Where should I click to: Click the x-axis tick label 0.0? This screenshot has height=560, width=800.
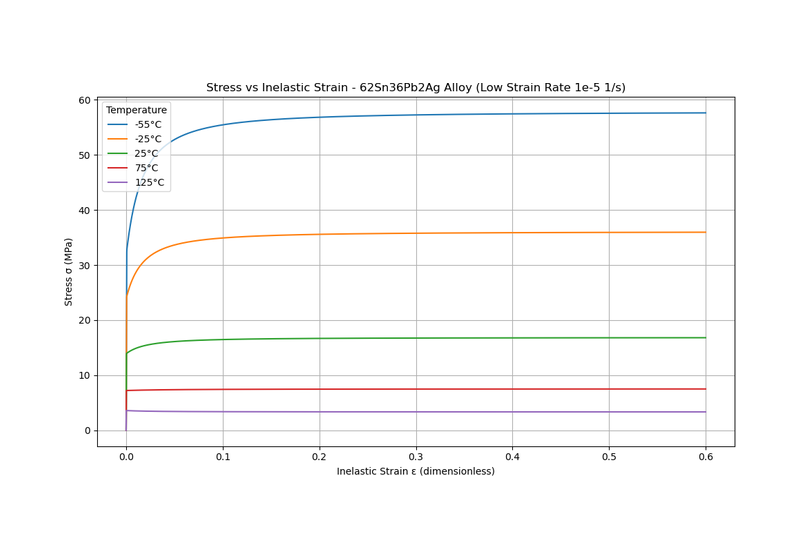[x=127, y=457]
